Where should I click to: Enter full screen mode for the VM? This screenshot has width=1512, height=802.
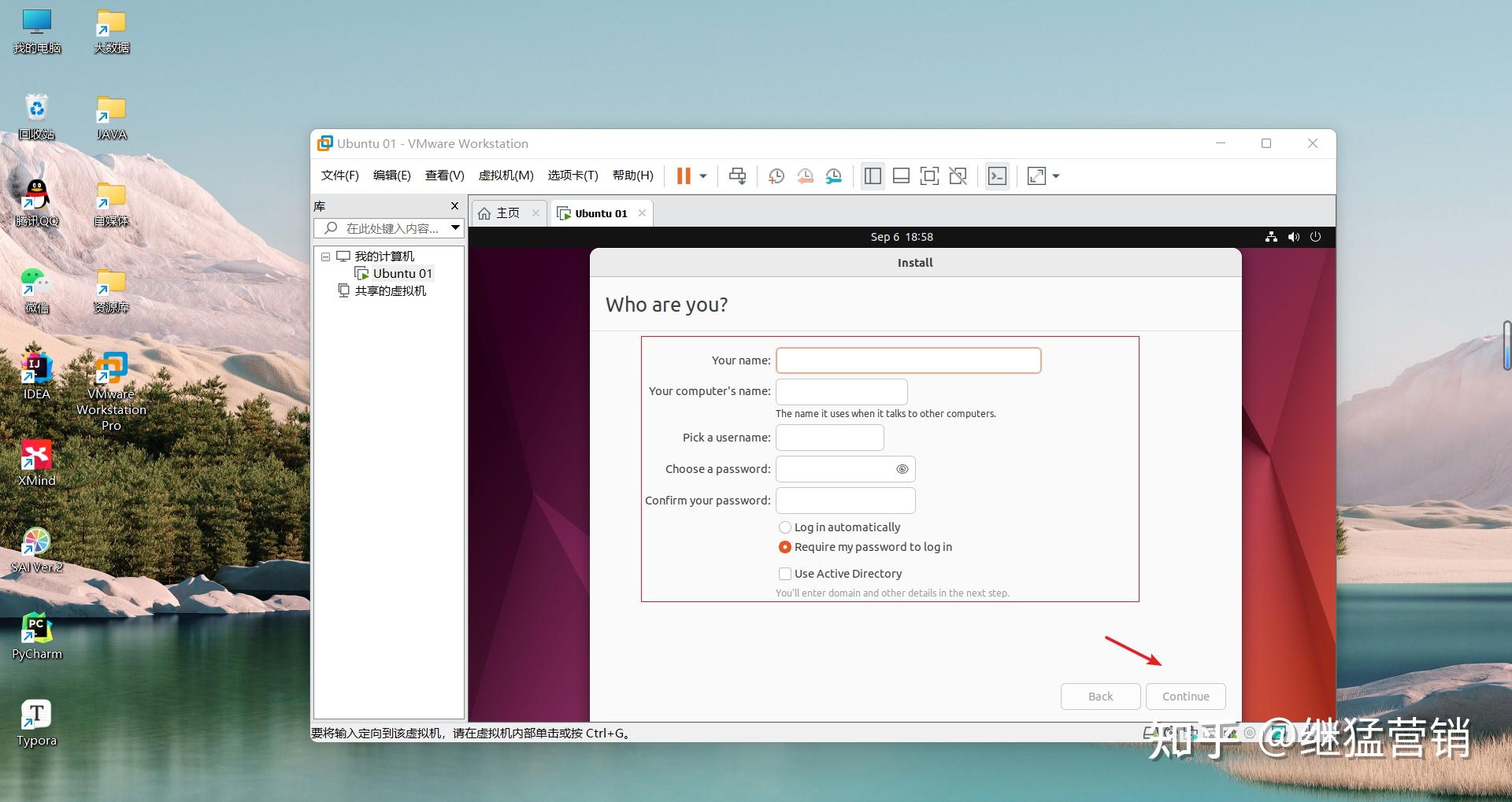tap(929, 176)
